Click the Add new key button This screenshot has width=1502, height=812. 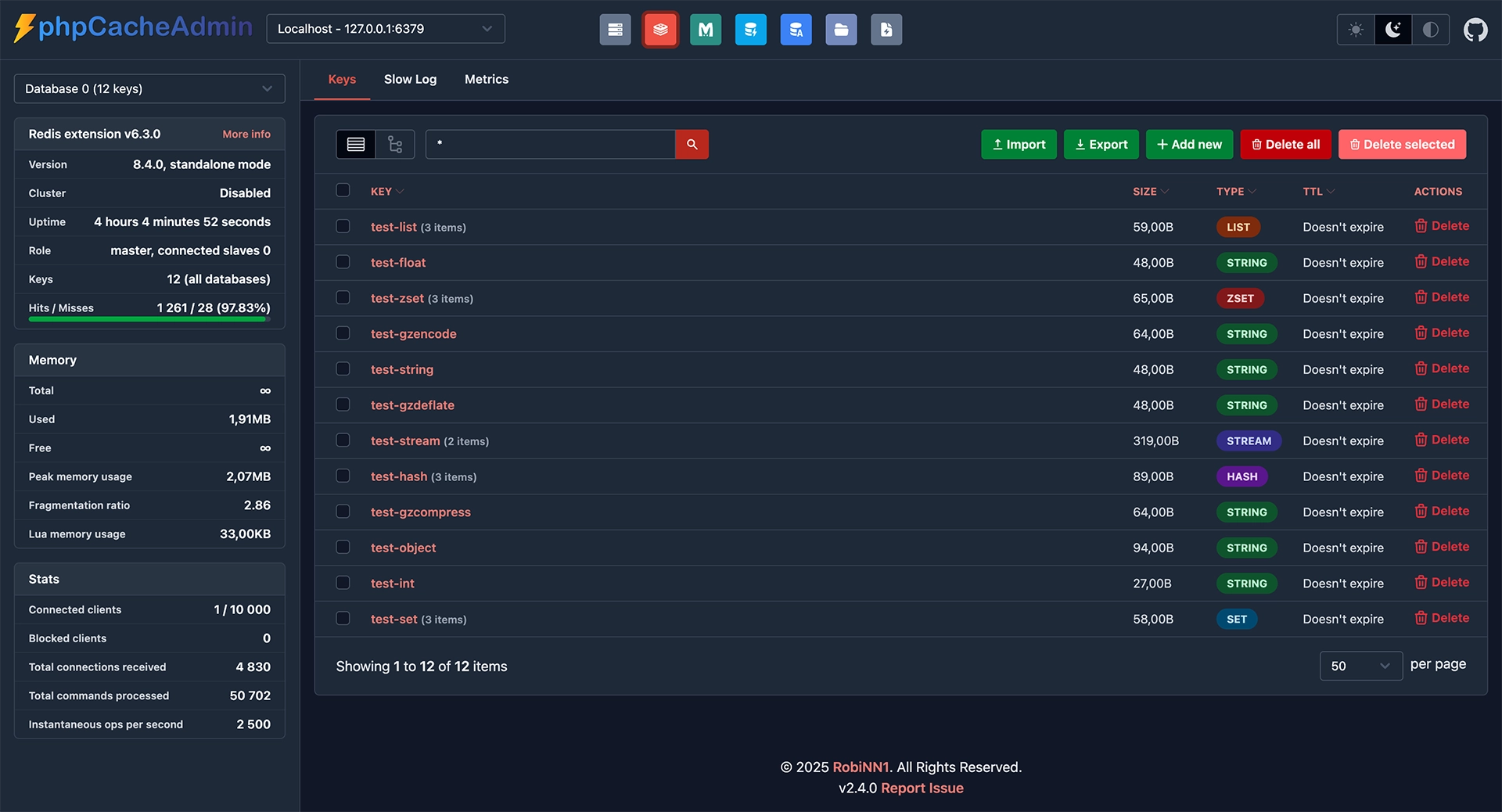click(x=1189, y=144)
